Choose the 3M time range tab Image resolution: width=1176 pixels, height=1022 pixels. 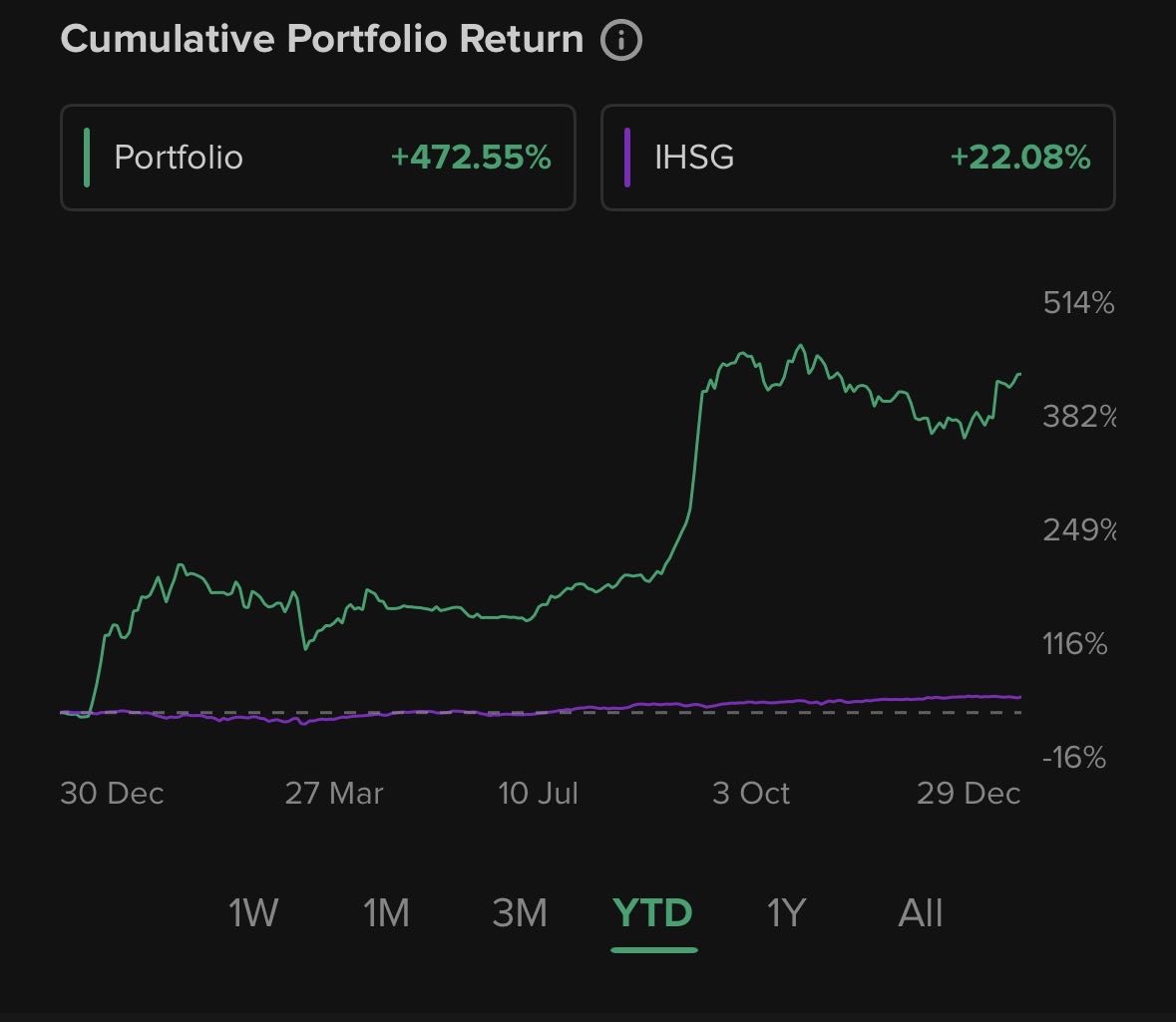coord(520,912)
